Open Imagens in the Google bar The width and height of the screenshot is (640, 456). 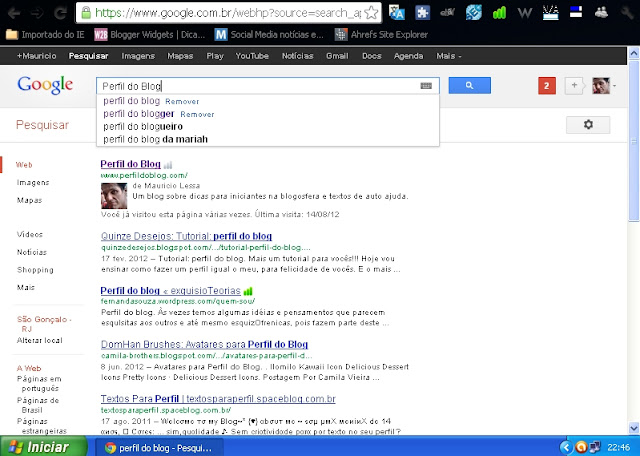click(x=138, y=56)
